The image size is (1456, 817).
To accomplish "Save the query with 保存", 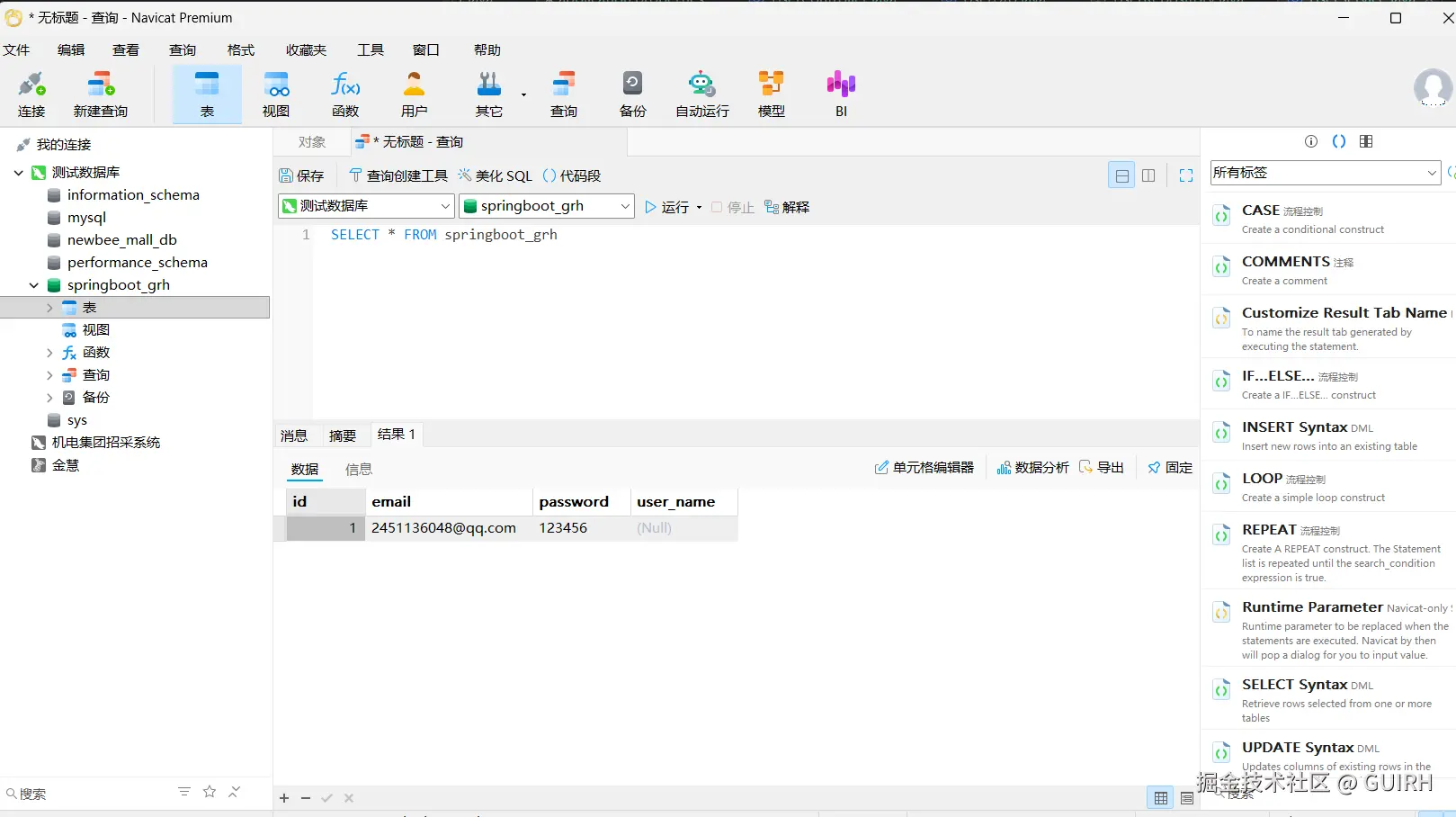I will pos(301,175).
